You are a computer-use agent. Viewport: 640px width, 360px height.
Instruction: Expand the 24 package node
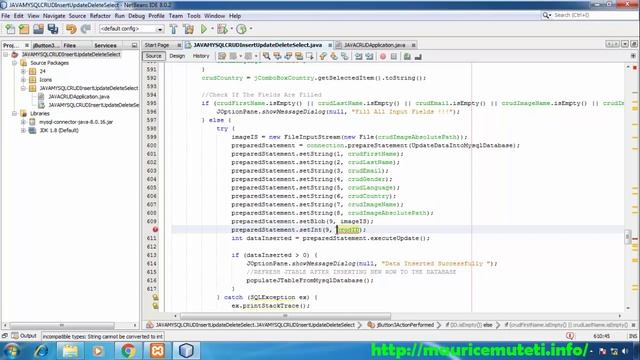(x=23, y=71)
